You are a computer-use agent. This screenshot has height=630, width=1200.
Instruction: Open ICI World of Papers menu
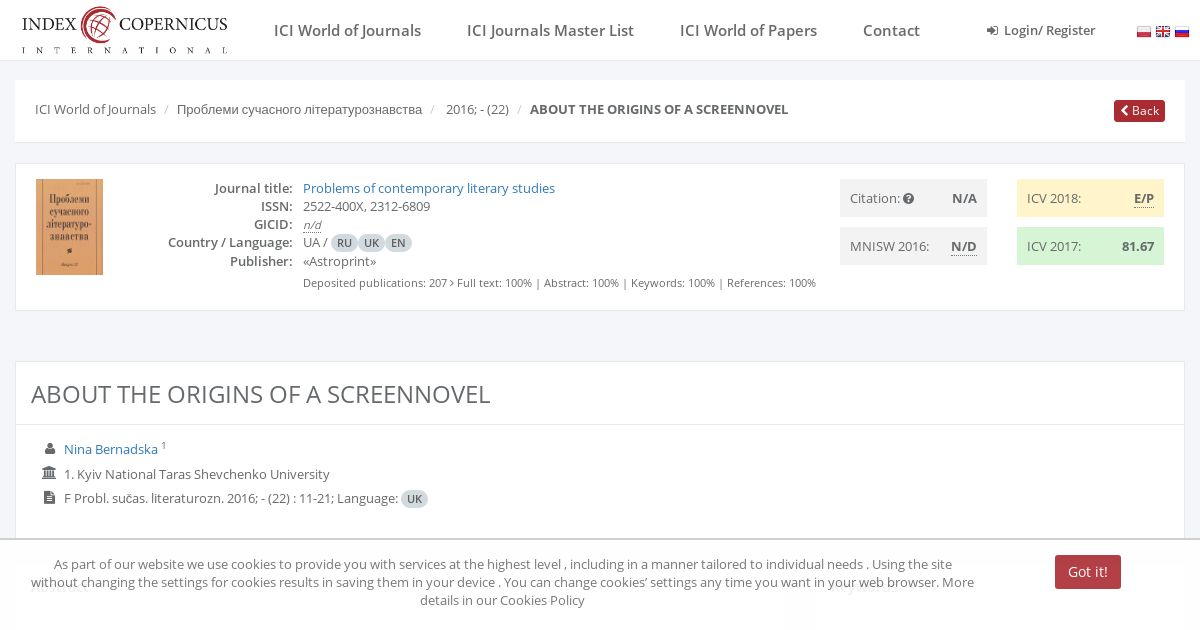(x=748, y=30)
